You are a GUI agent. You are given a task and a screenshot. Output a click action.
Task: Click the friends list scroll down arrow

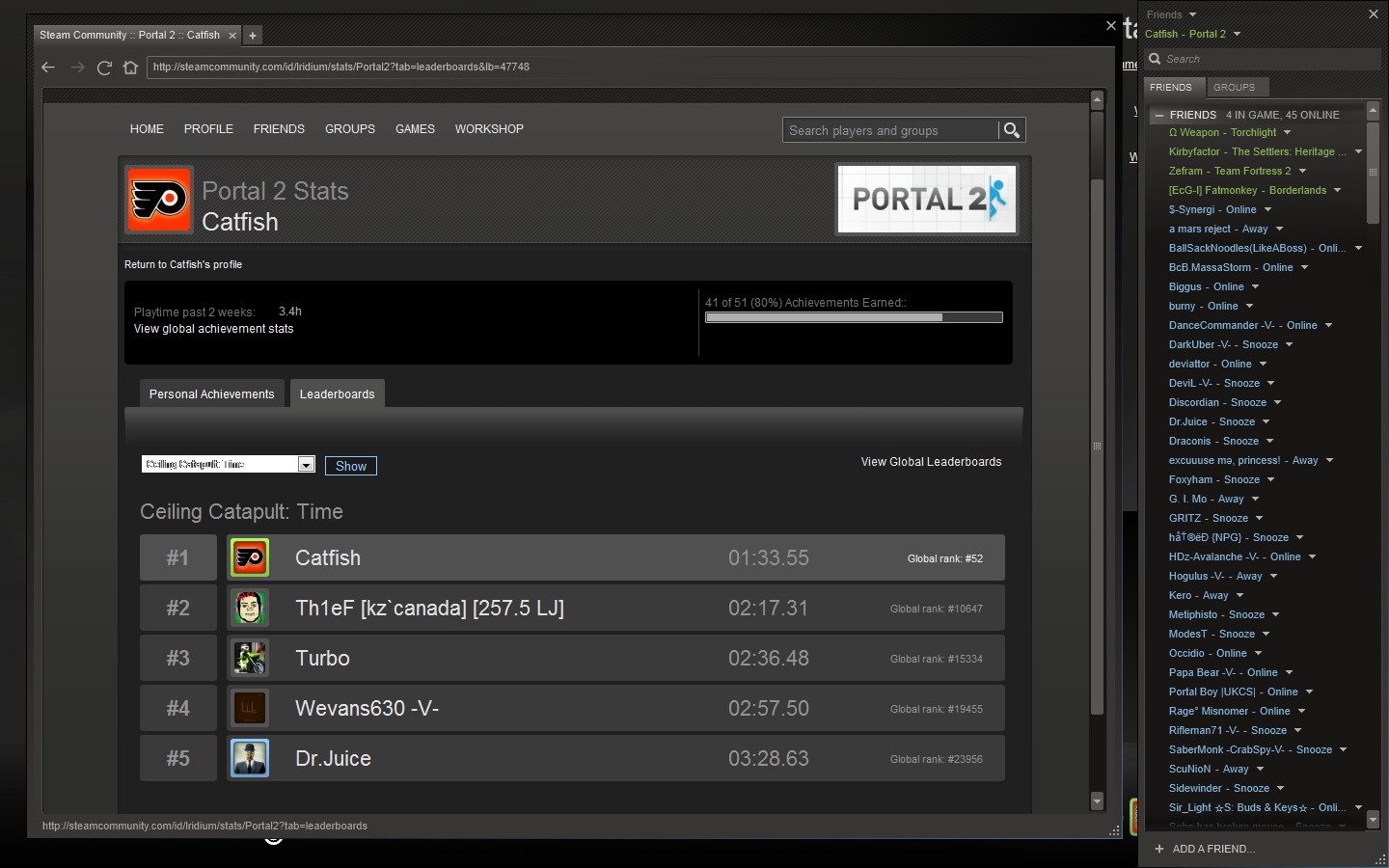(x=1374, y=819)
